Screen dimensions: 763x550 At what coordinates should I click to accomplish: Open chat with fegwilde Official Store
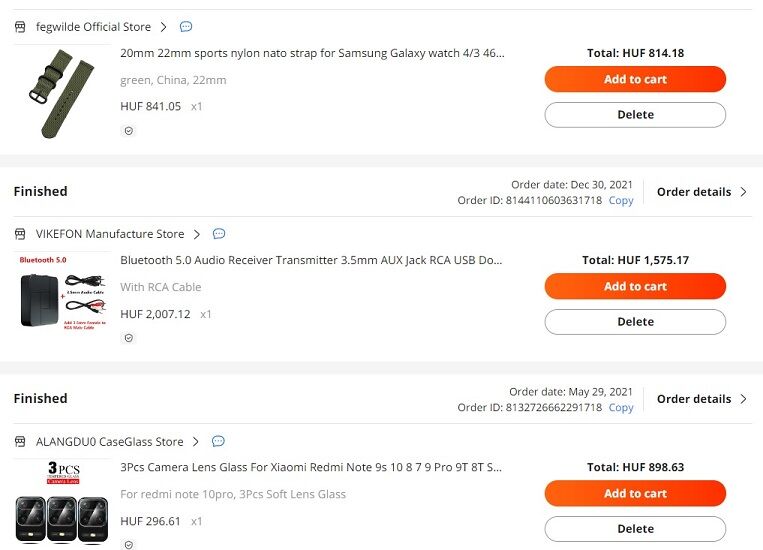[x=186, y=26]
